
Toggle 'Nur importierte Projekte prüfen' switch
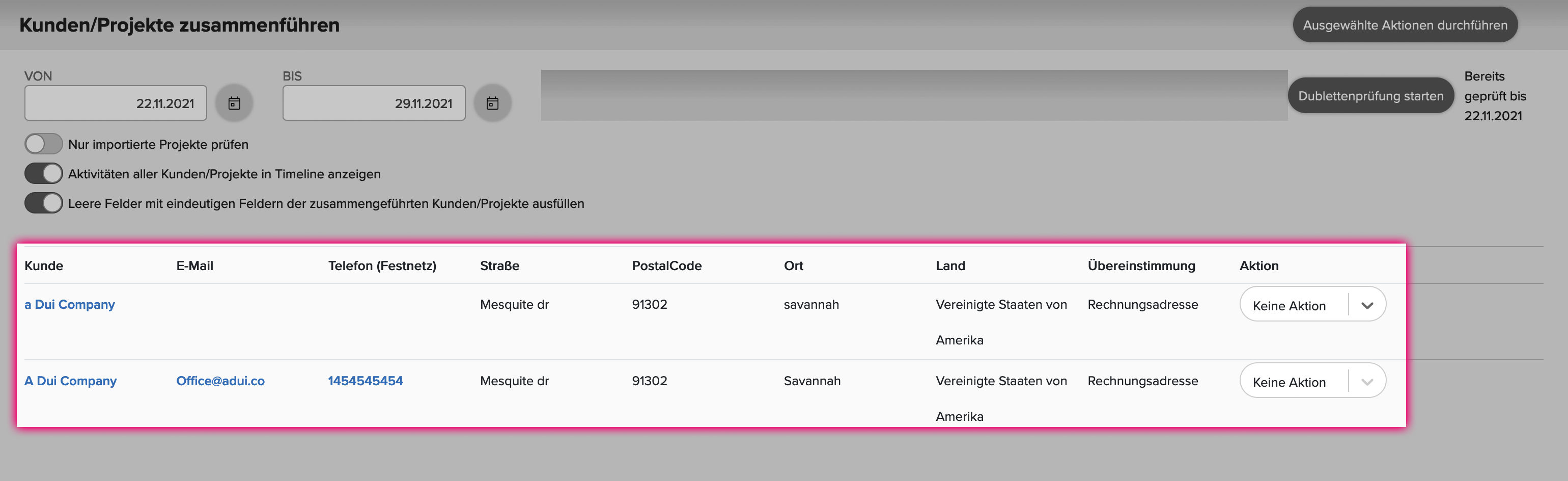coord(43,144)
